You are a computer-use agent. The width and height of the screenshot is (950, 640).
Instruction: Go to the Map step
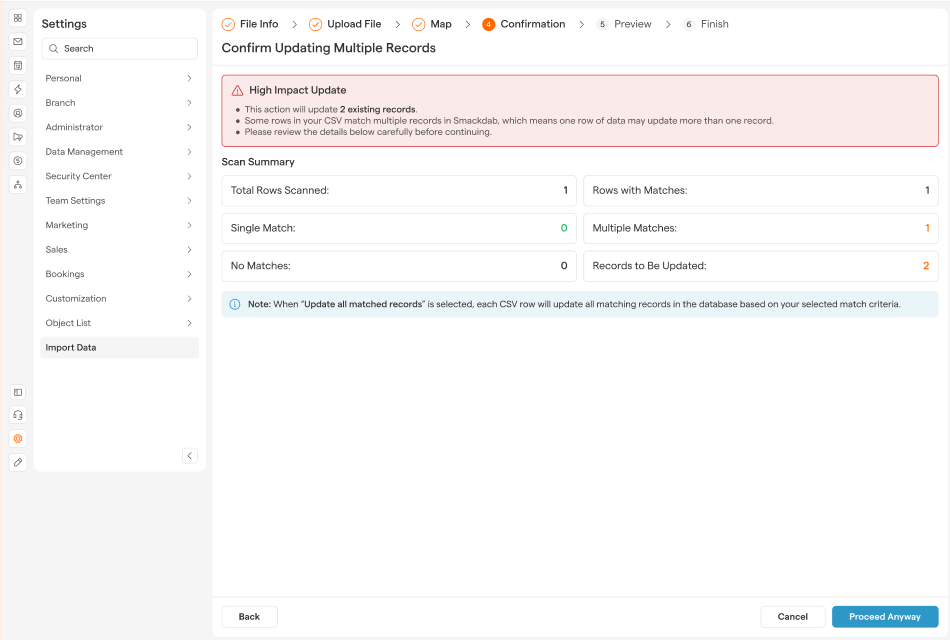click(x=440, y=24)
